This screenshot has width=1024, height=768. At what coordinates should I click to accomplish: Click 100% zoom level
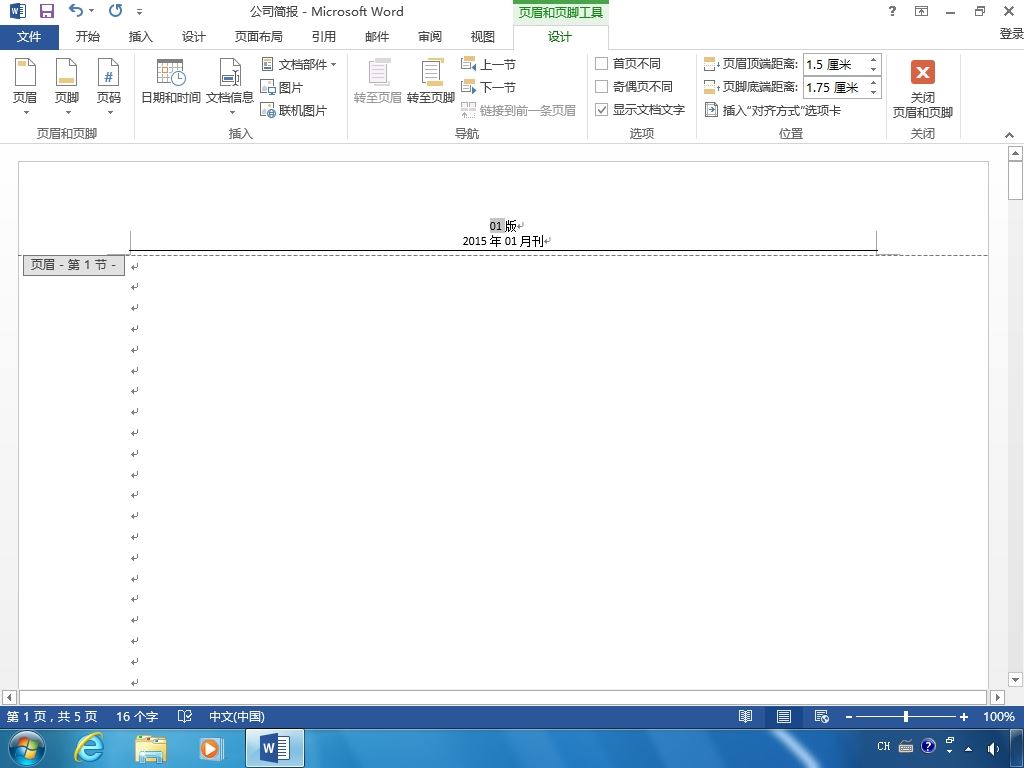point(999,716)
